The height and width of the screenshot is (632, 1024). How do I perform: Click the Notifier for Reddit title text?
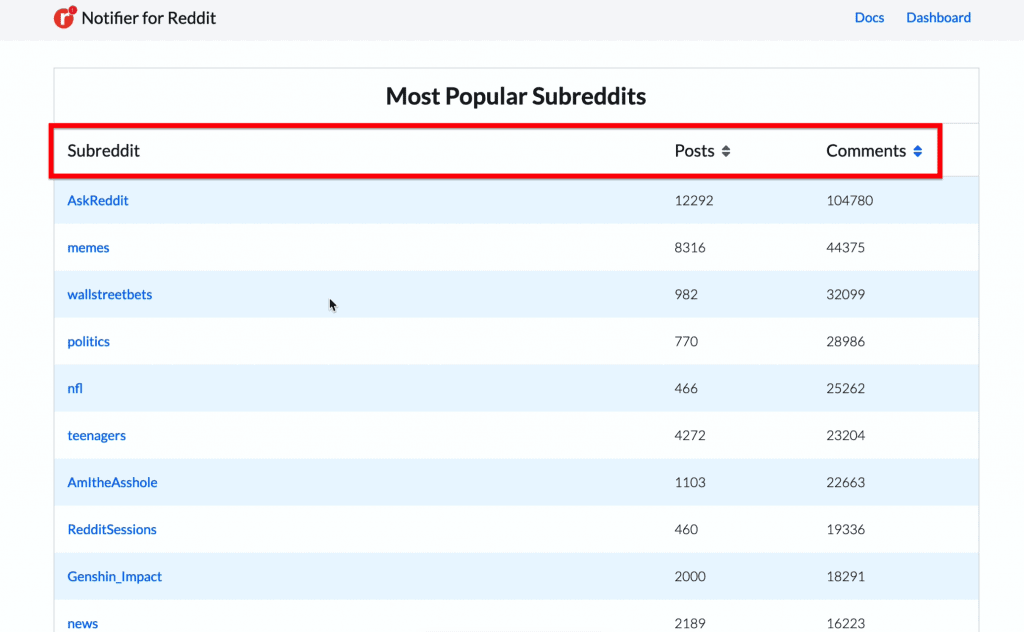149,18
